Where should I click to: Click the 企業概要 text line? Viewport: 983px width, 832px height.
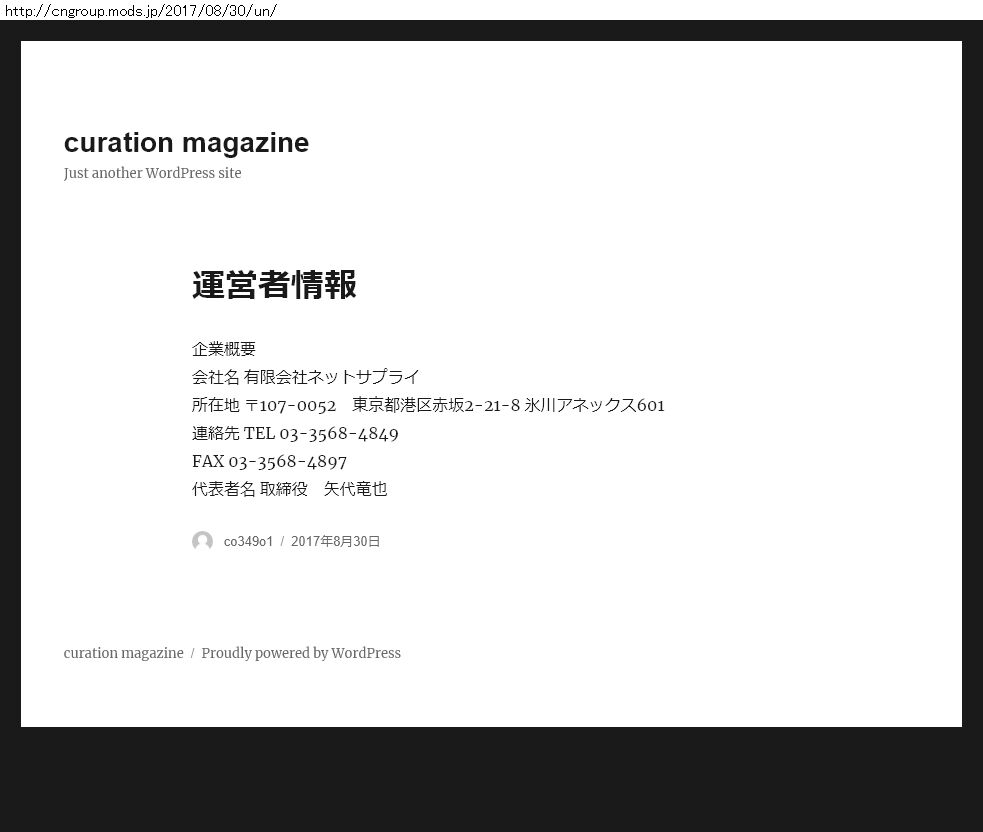(224, 349)
